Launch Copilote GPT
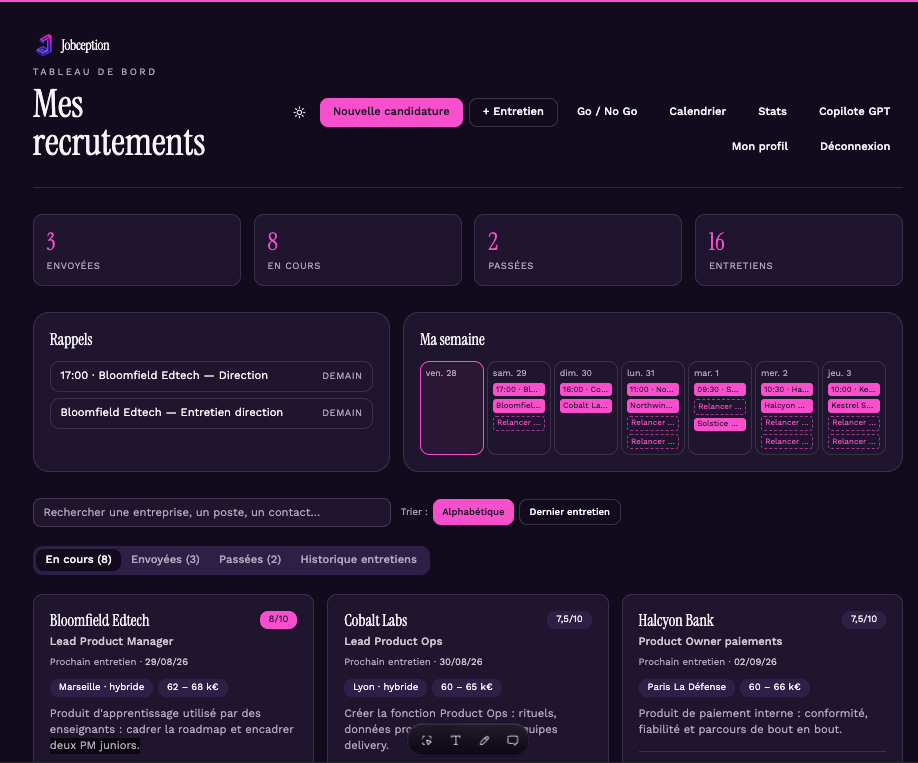 pyautogui.click(x=854, y=112)
